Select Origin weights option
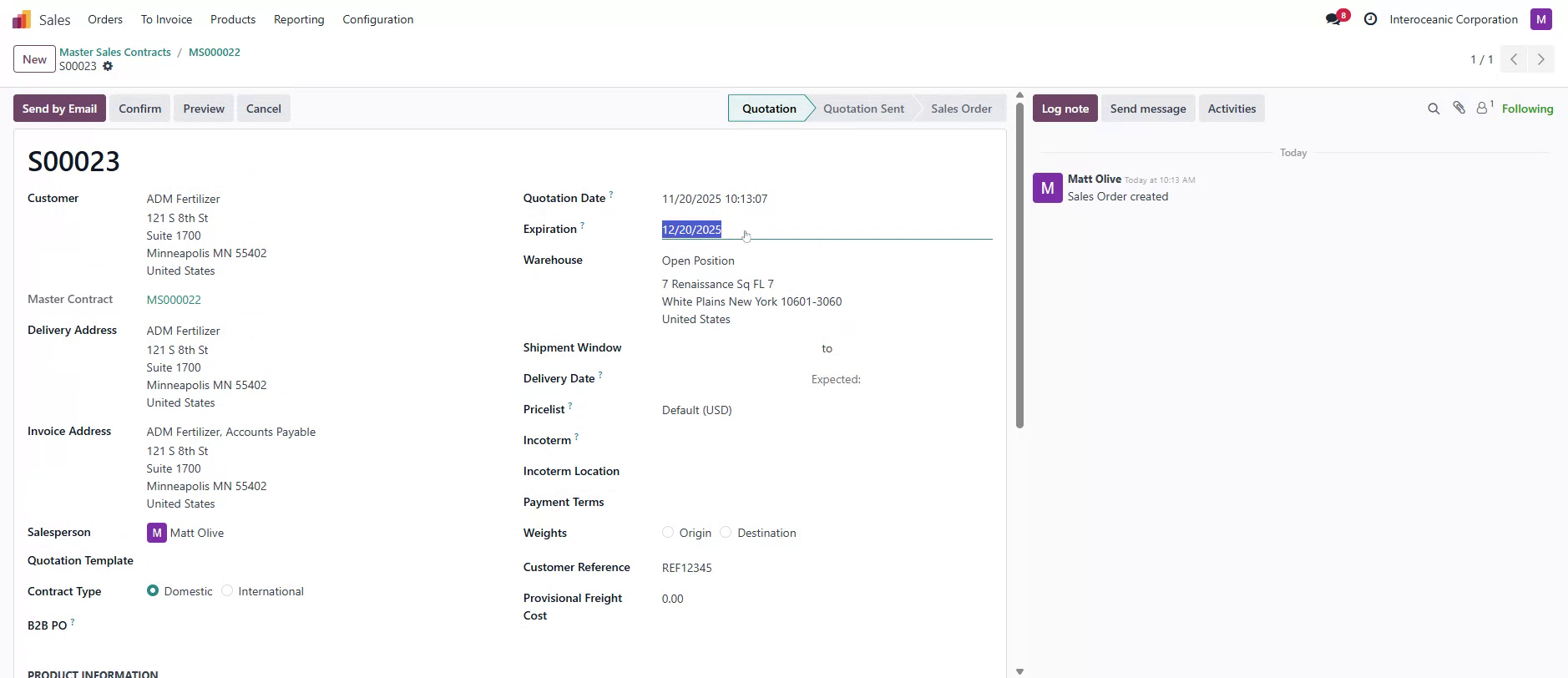1568x678 pixels. pos(668,532)
